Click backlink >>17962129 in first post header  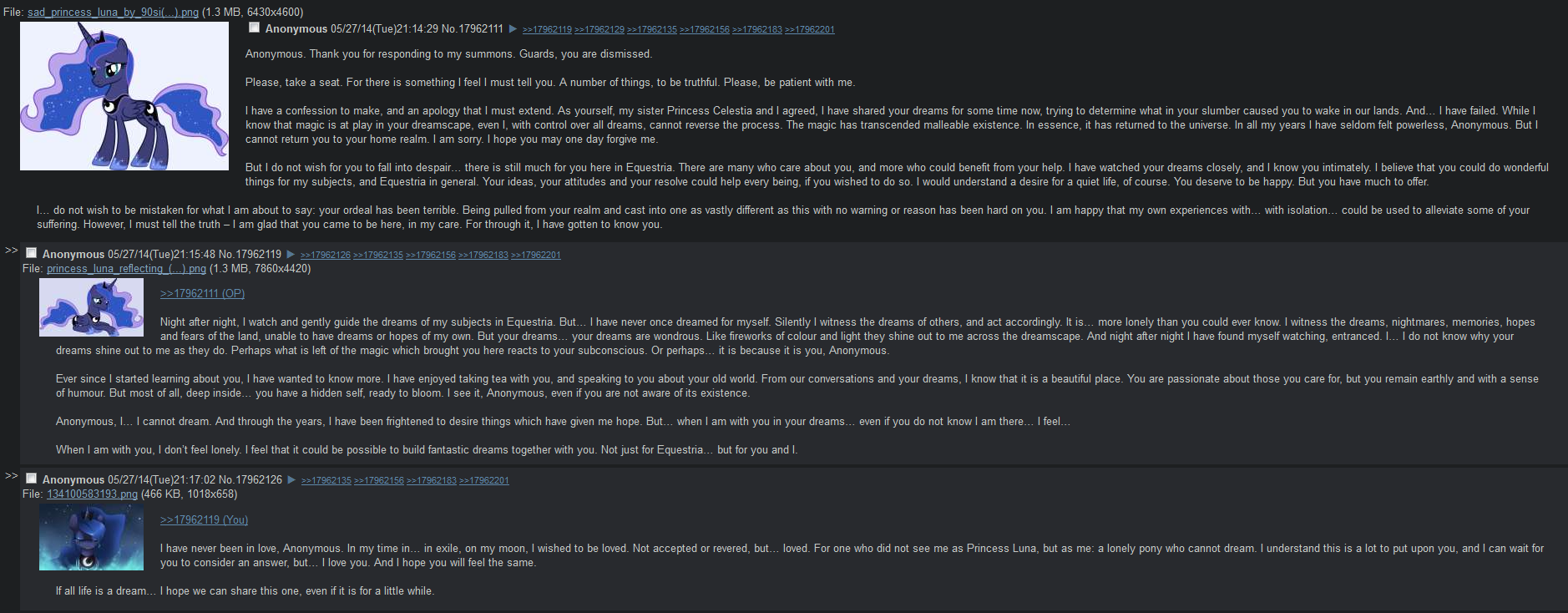[599, 30]
